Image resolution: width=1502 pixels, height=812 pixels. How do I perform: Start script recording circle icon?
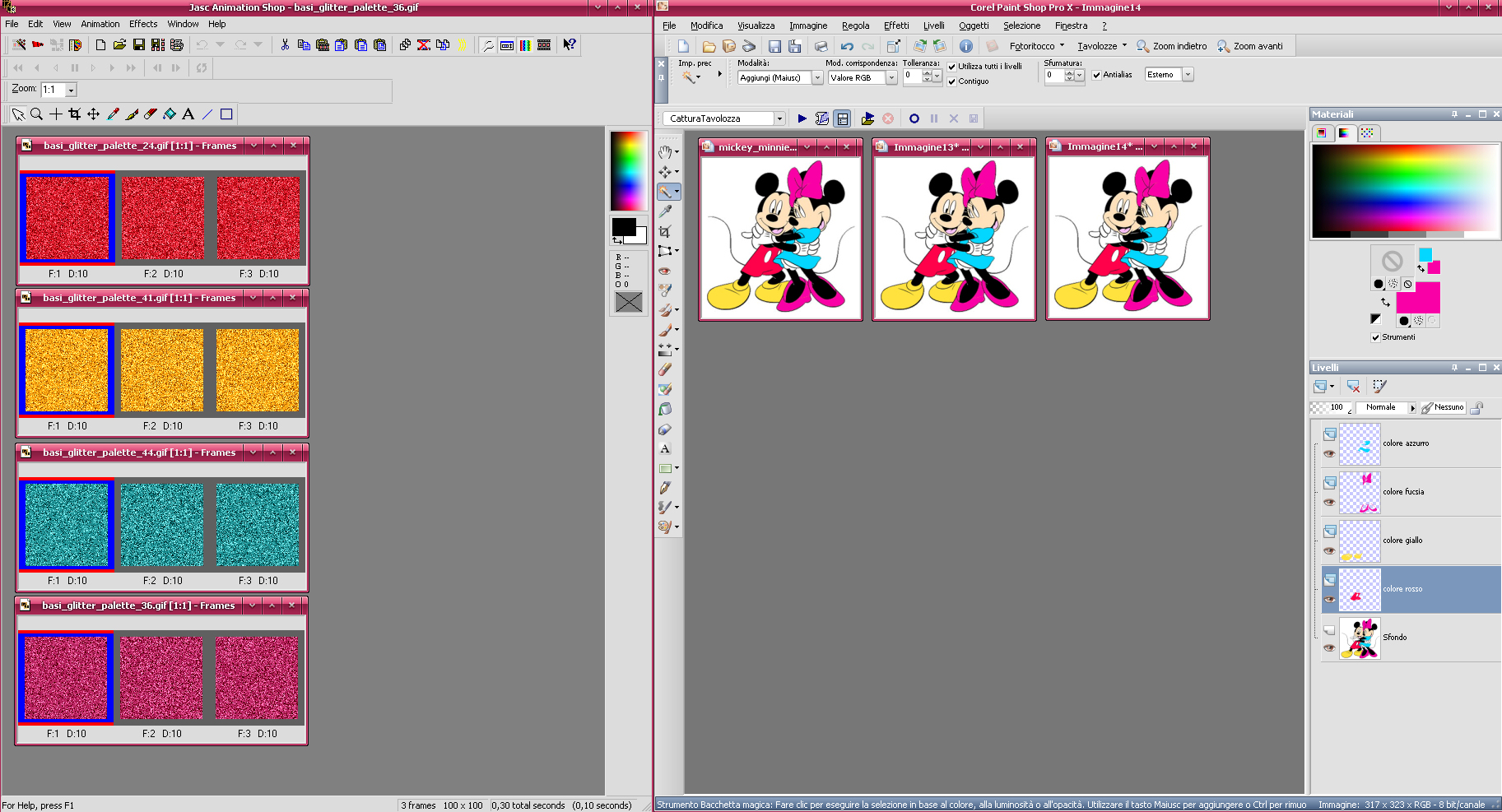[x=914, y=118]
